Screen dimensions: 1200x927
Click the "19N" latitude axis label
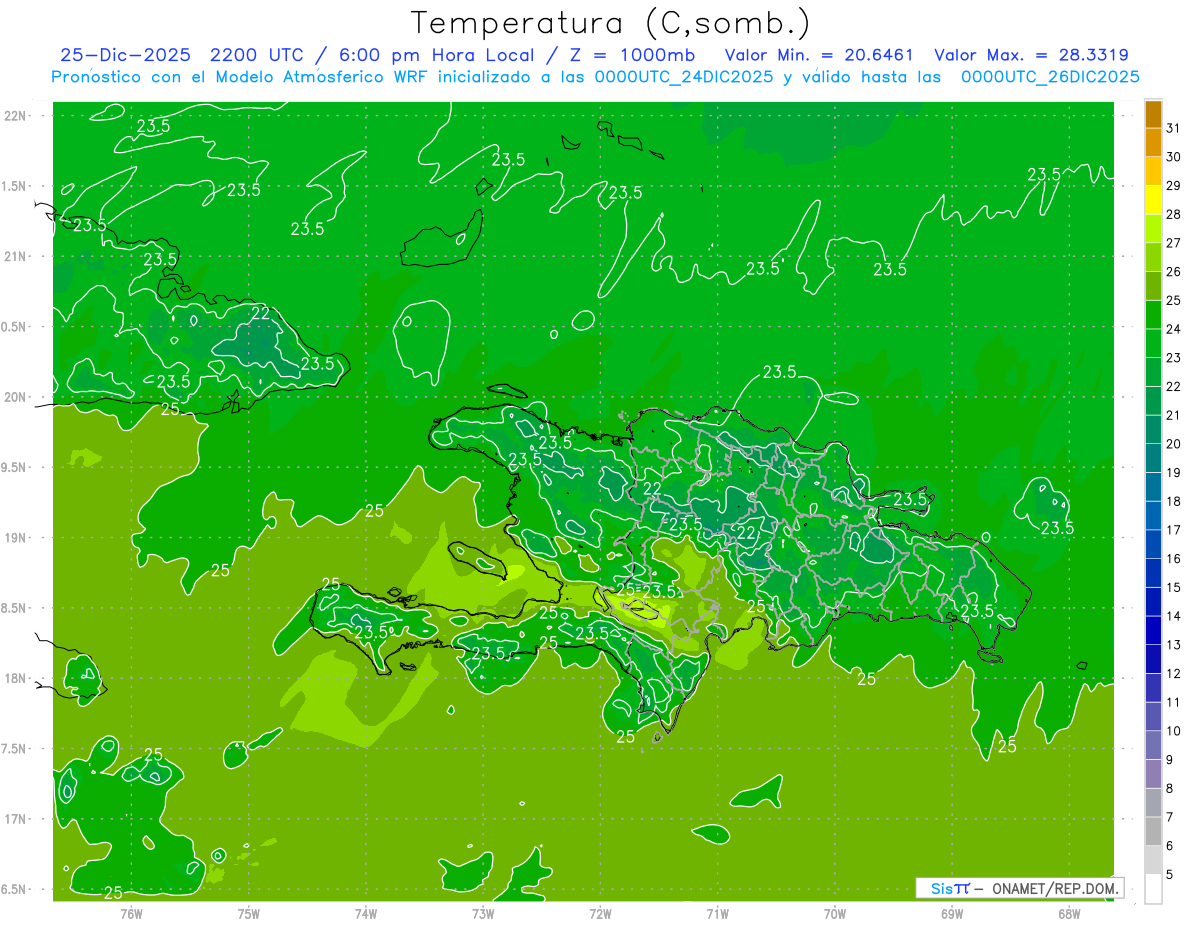pyautogui.click(x=15, y=538)
